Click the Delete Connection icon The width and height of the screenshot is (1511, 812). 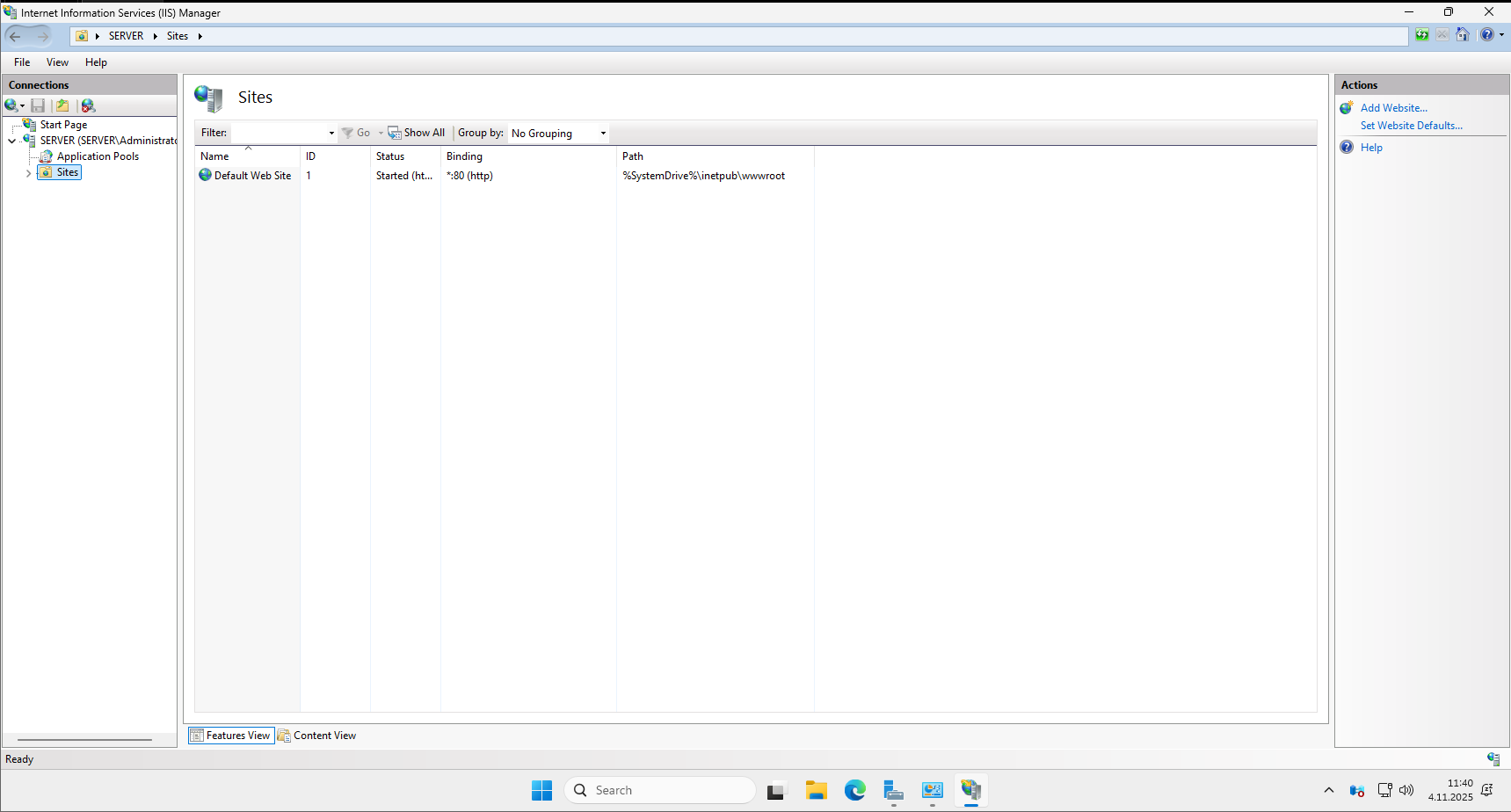[88, 105]
